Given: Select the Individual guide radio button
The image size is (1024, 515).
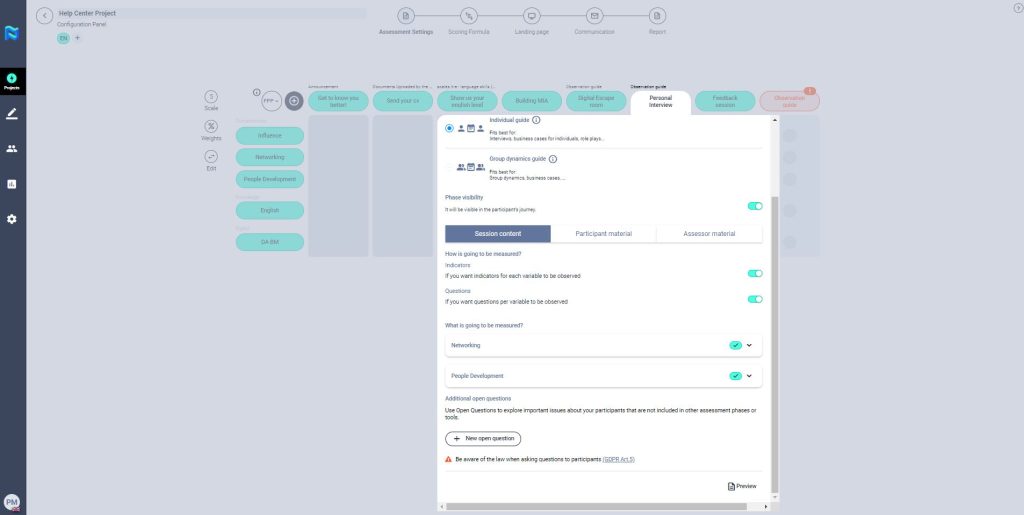Looking at the screenshot, I should coord(449,128).
